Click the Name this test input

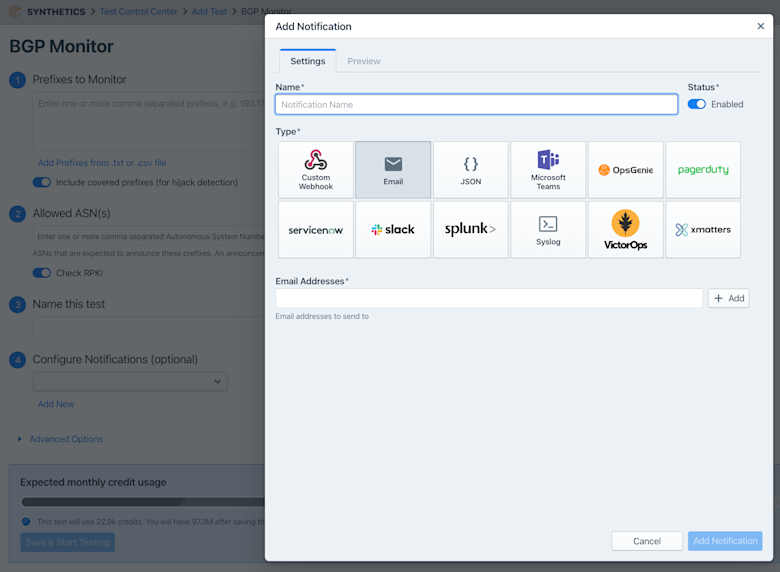point(149,326)
